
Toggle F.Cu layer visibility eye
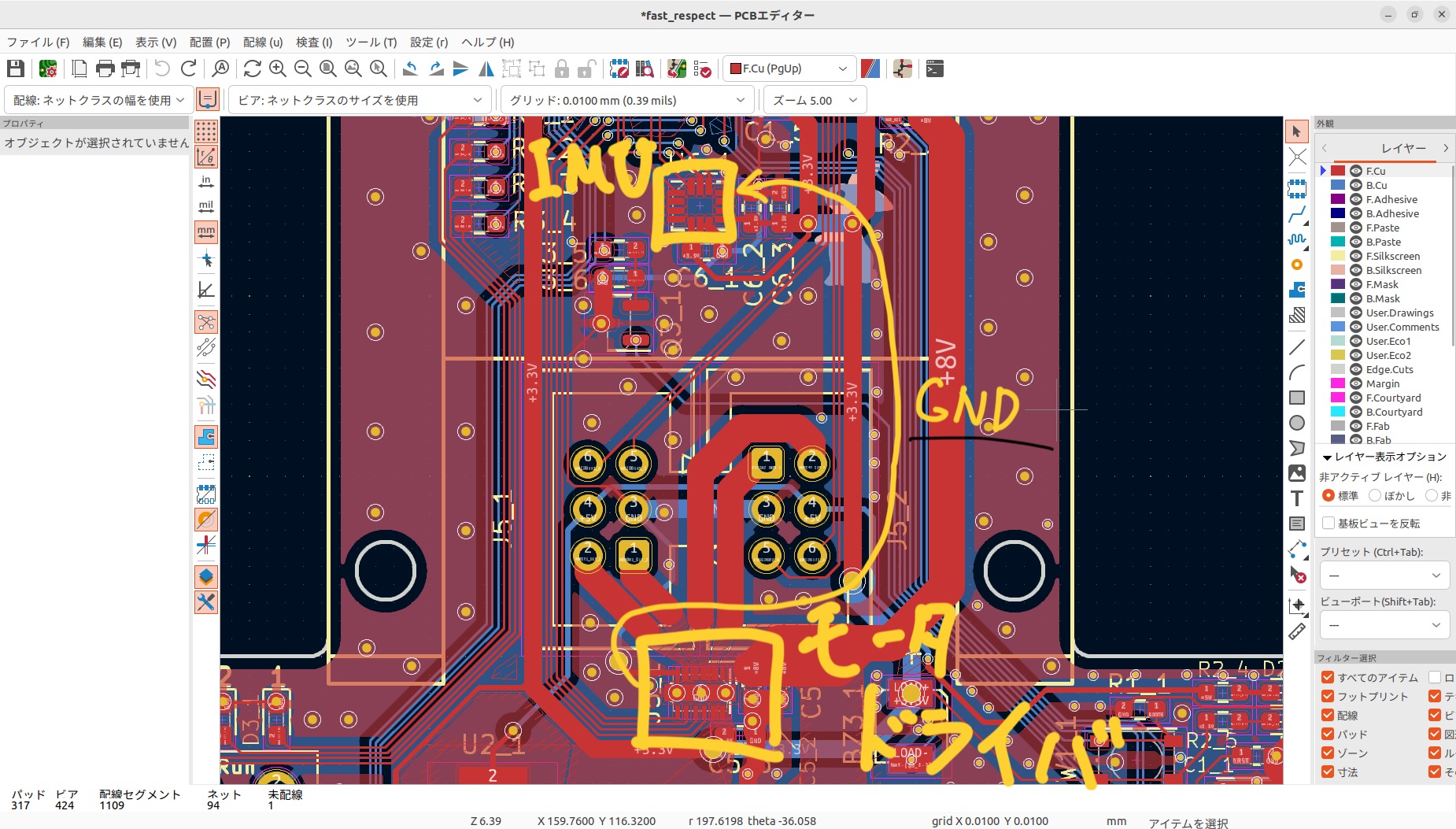click(1356, 171)
